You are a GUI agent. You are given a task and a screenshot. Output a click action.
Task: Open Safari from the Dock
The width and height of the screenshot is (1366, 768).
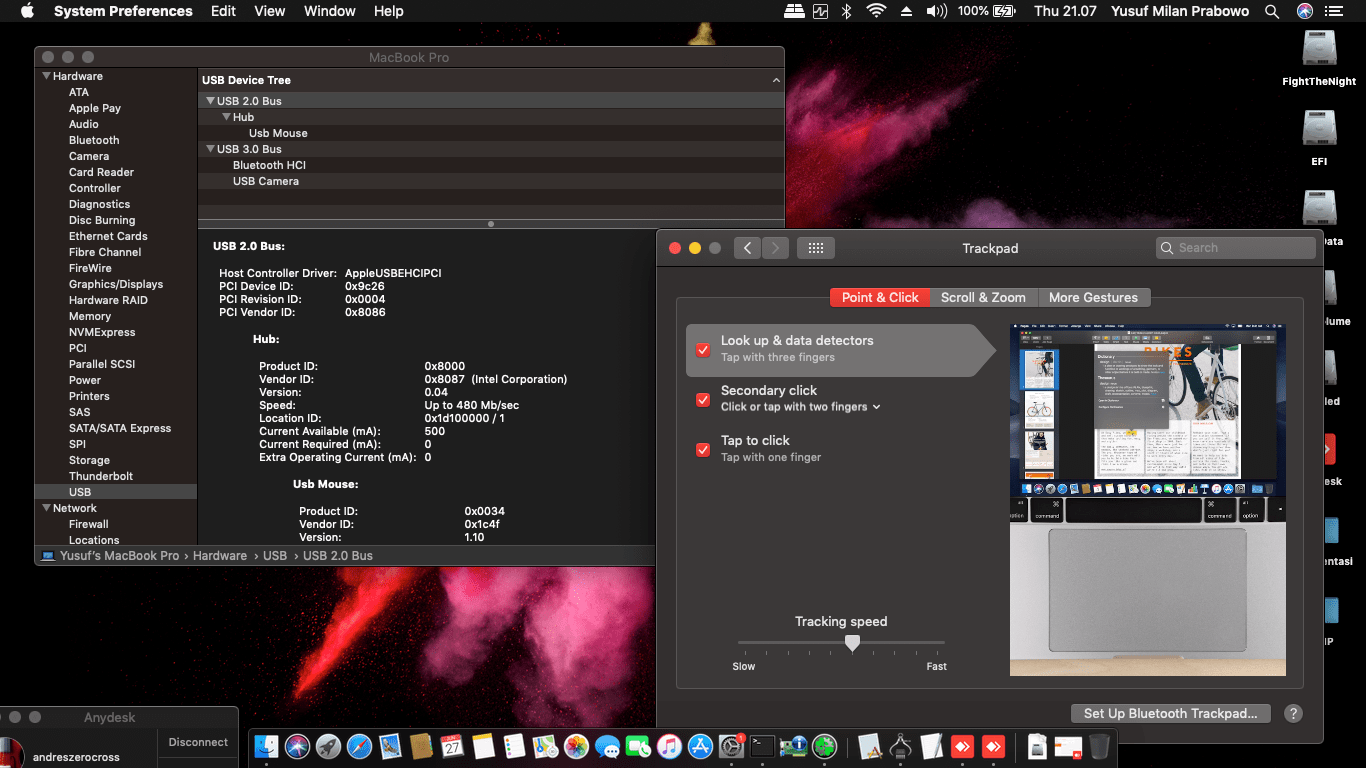tap(359, 746)
